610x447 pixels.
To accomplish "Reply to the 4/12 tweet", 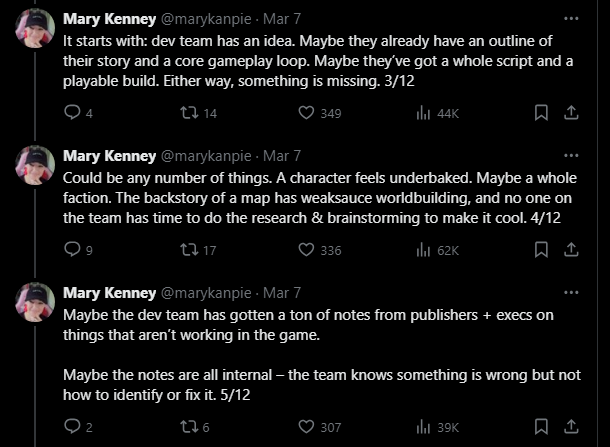I will click(x=71, y=250).
